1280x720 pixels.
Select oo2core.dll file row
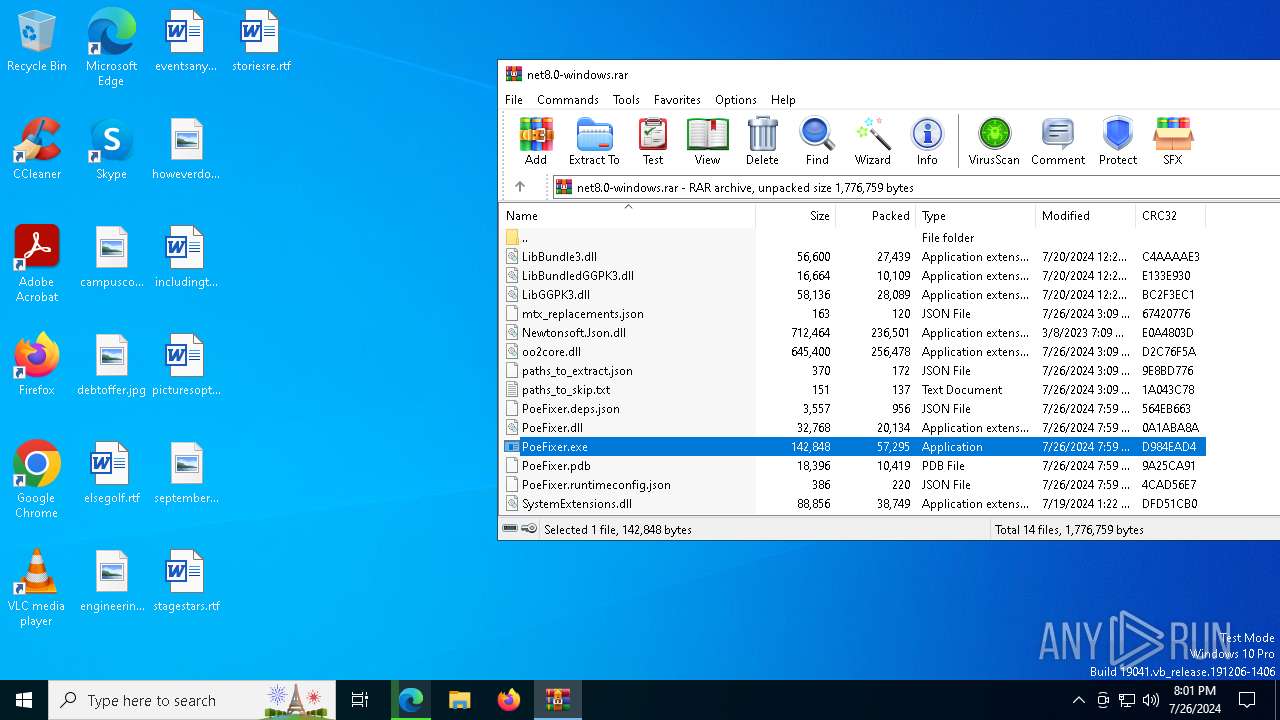click(x=853, y=352)
